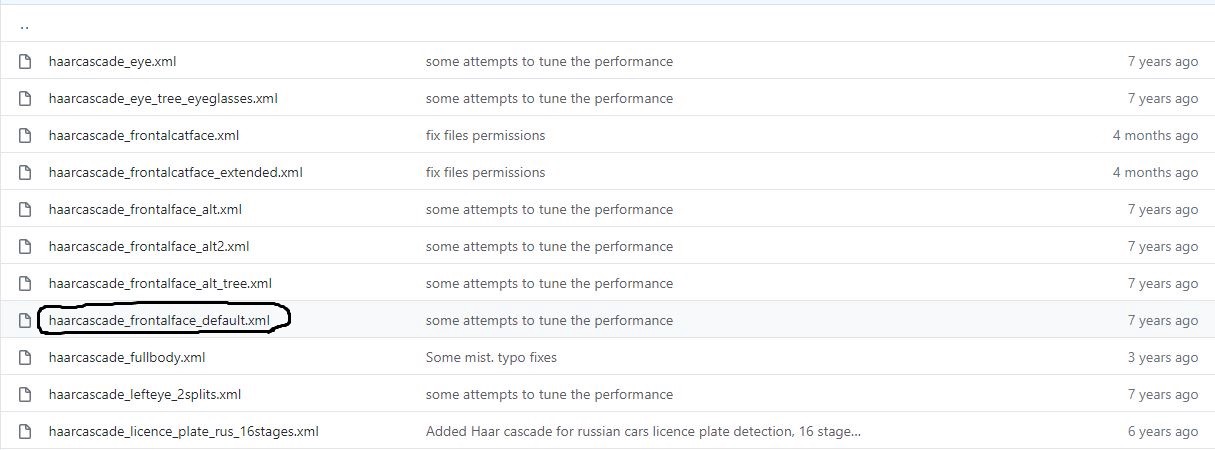Click file icon beside haarcascade_frontalcatface.xml
The width and height of the screenshot is (1215, 450).
pyautogui.click(x=26, y=135)
